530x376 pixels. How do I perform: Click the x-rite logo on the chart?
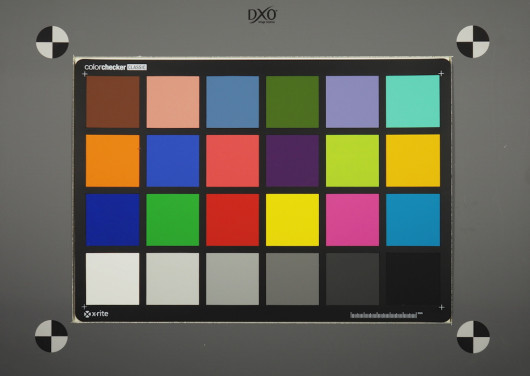pos(96,314)
